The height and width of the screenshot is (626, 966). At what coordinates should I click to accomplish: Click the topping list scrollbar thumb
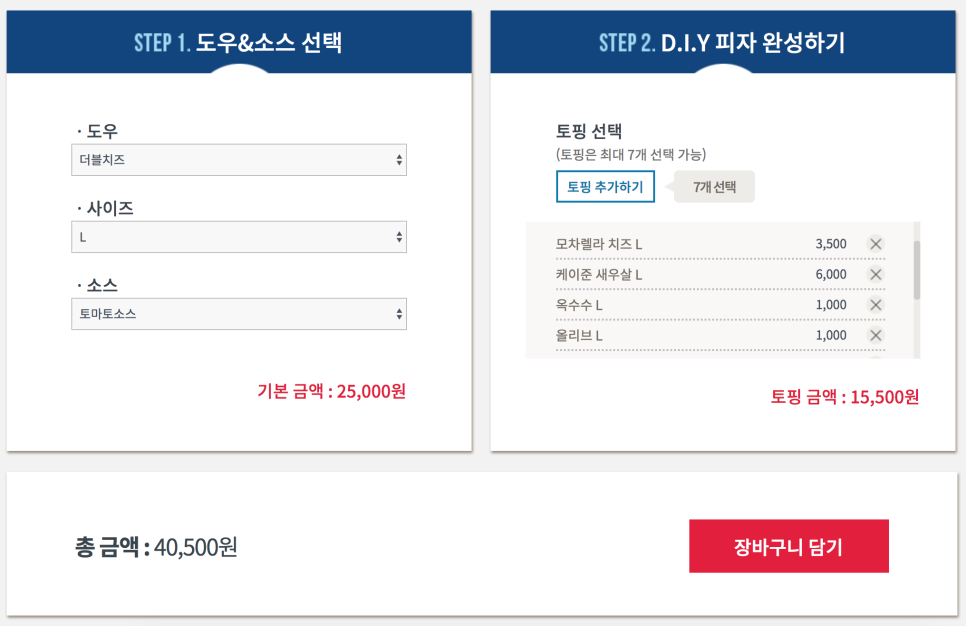[917, 270]
